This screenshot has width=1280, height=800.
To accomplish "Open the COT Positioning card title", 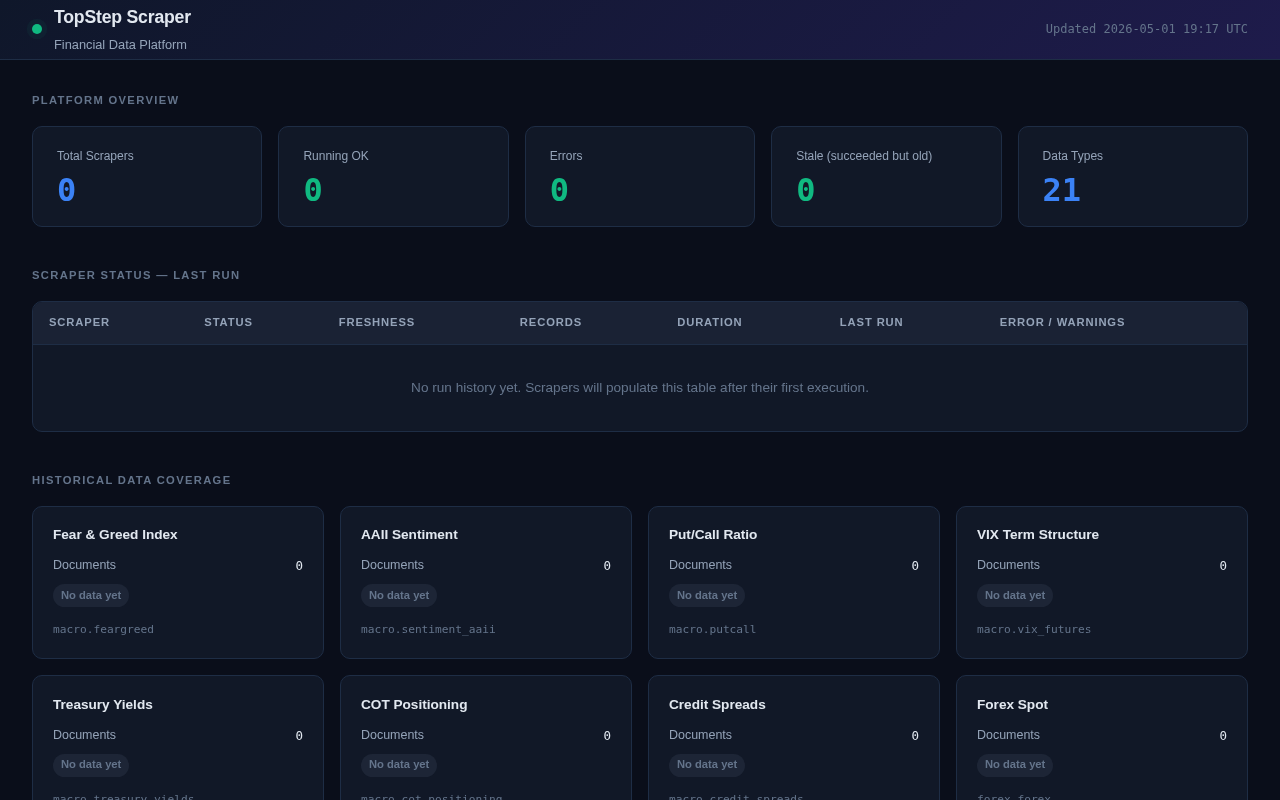I will [x=414, y=705].
